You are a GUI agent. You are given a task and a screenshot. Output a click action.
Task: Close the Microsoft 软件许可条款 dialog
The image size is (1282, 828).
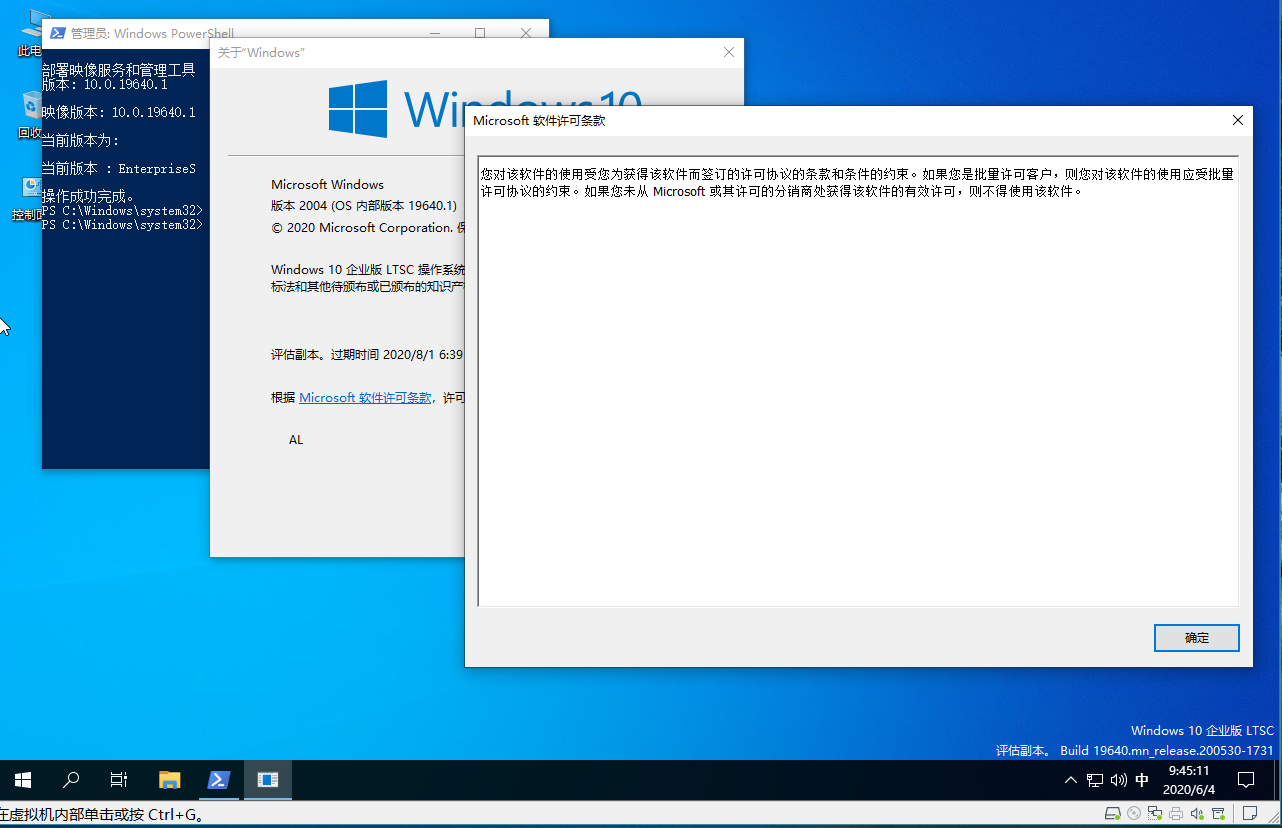point(1237,121)
